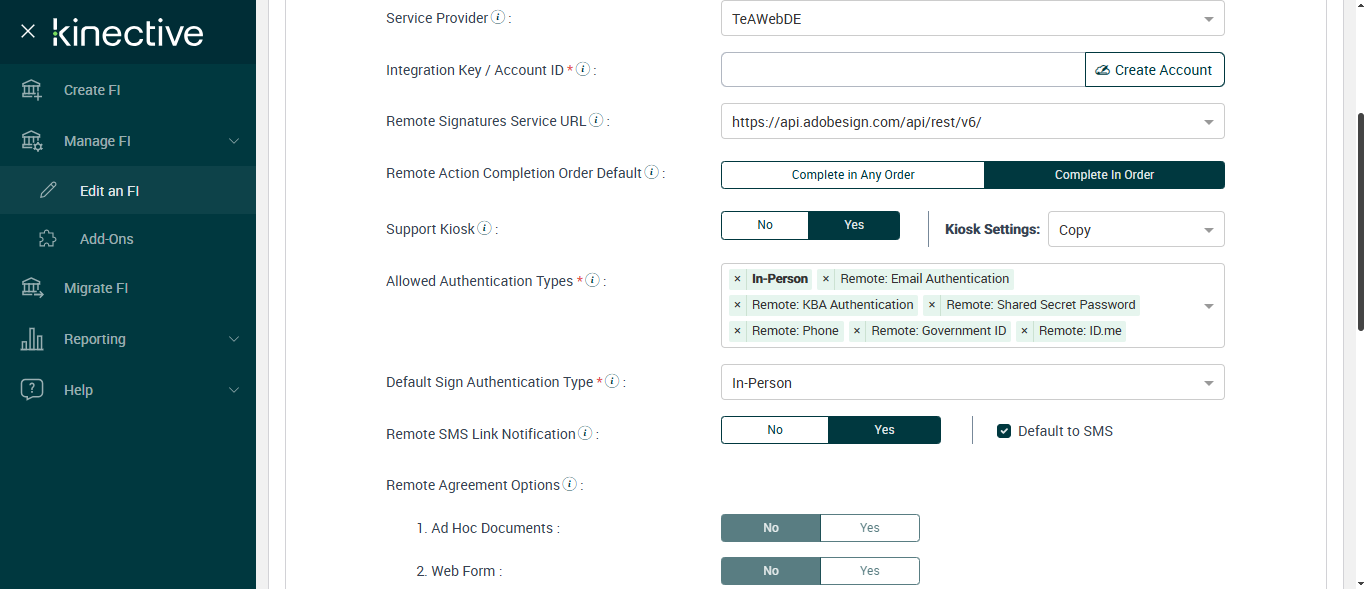Uncheck the Default to SMS checkbox
The image size is (1366, 589).
1004,431
